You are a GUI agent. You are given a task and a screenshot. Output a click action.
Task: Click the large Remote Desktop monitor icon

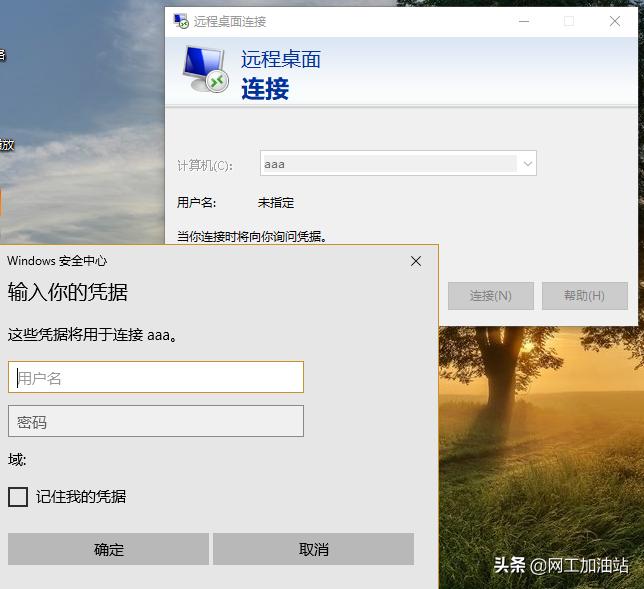click(205, 69)
